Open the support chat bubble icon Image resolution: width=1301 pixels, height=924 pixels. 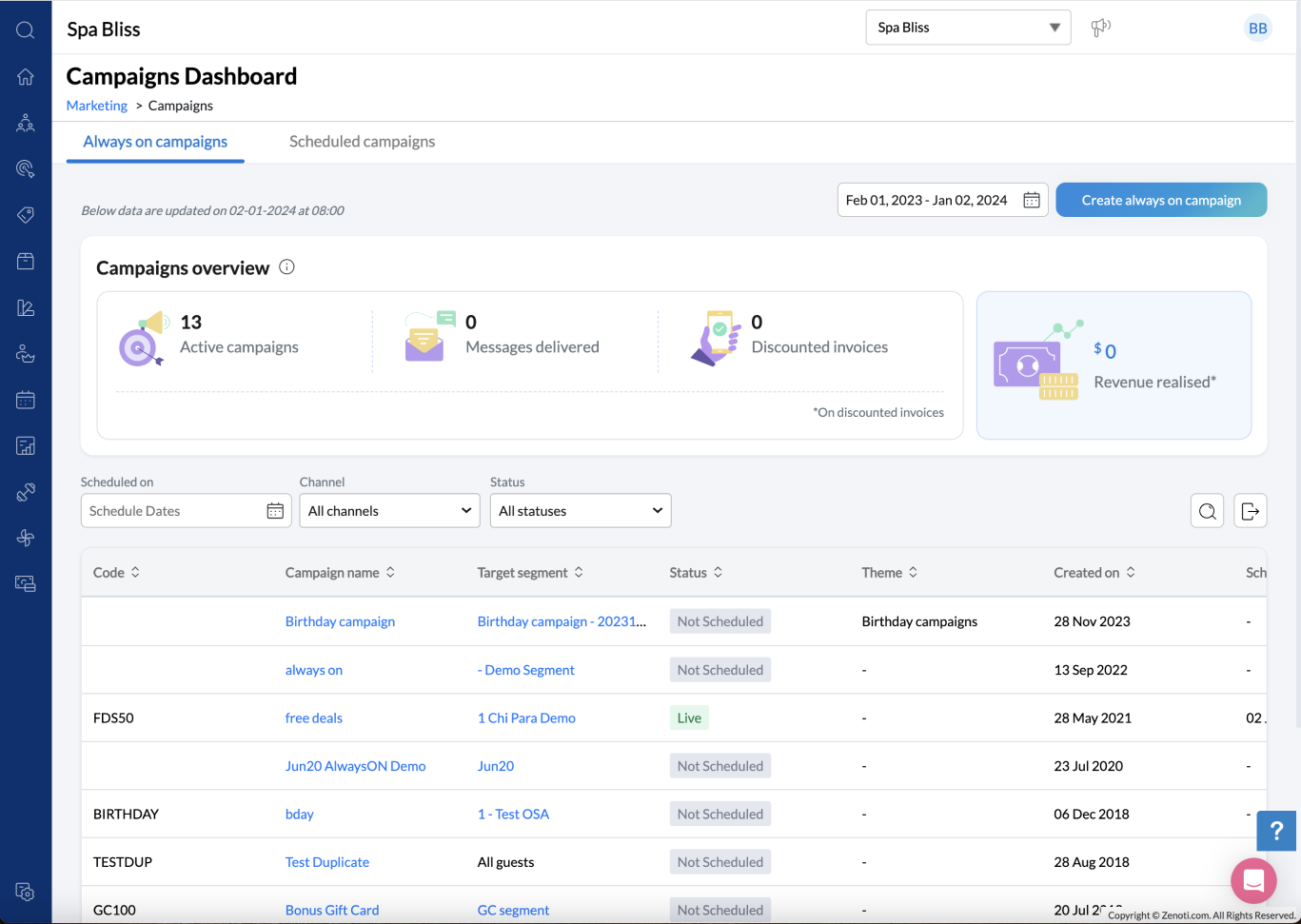(1253, 880)
